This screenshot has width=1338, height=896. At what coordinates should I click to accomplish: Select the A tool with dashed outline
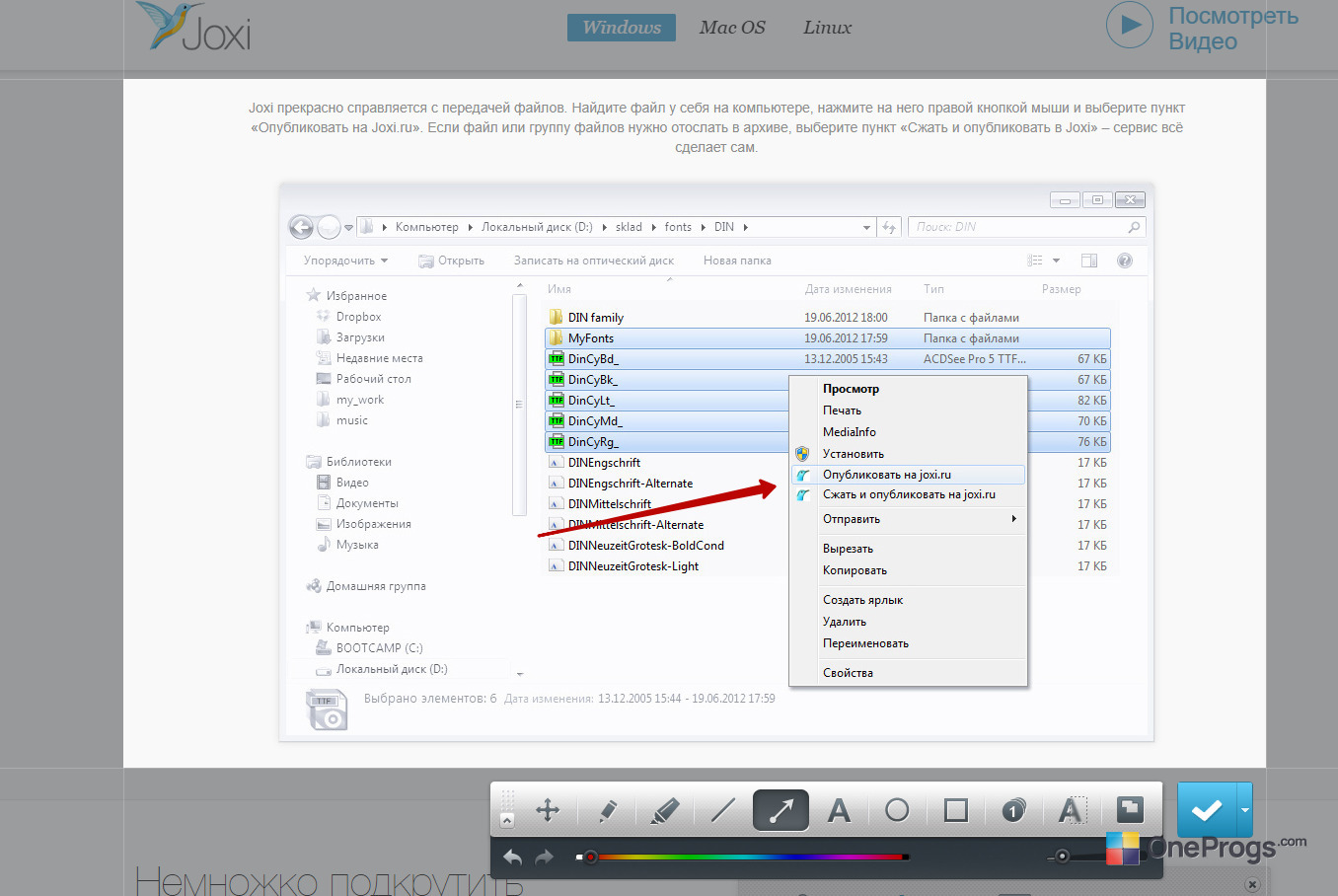click(1072, 810)
